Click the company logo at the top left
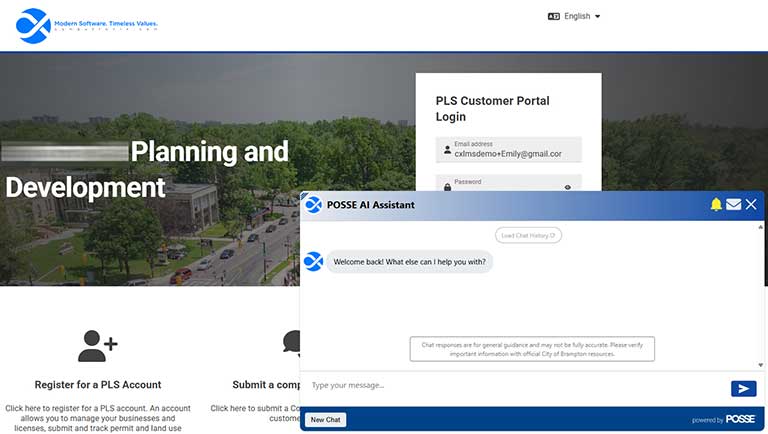The image size is (768, 434). pyautogui.click(x=33, y=25)
